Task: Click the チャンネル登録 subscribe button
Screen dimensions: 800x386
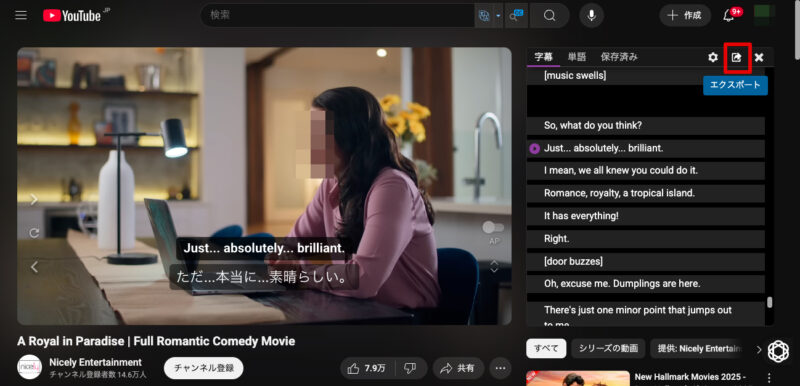Action: tap(204, 368)
